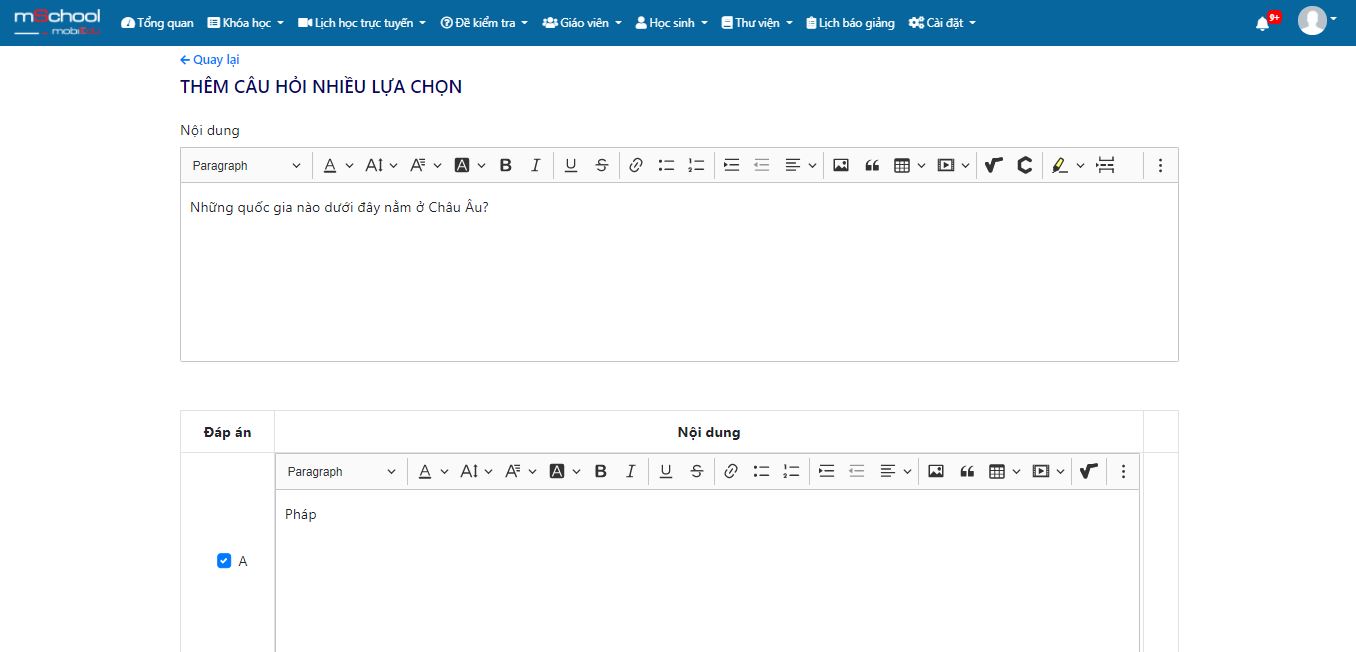Open font background color in question toolbar
The height and width of the screenshot is (652, 1356).
point(469,166)
